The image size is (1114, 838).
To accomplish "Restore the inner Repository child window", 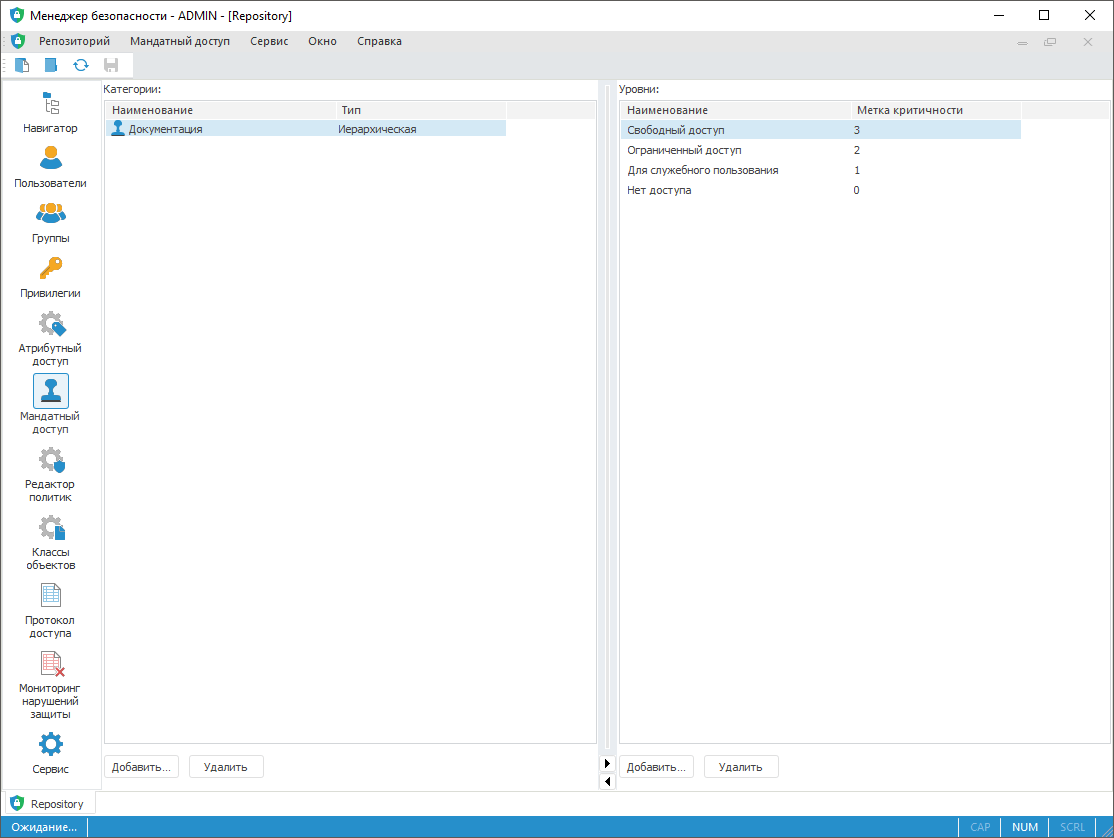I will click(x=1050, y=42).
